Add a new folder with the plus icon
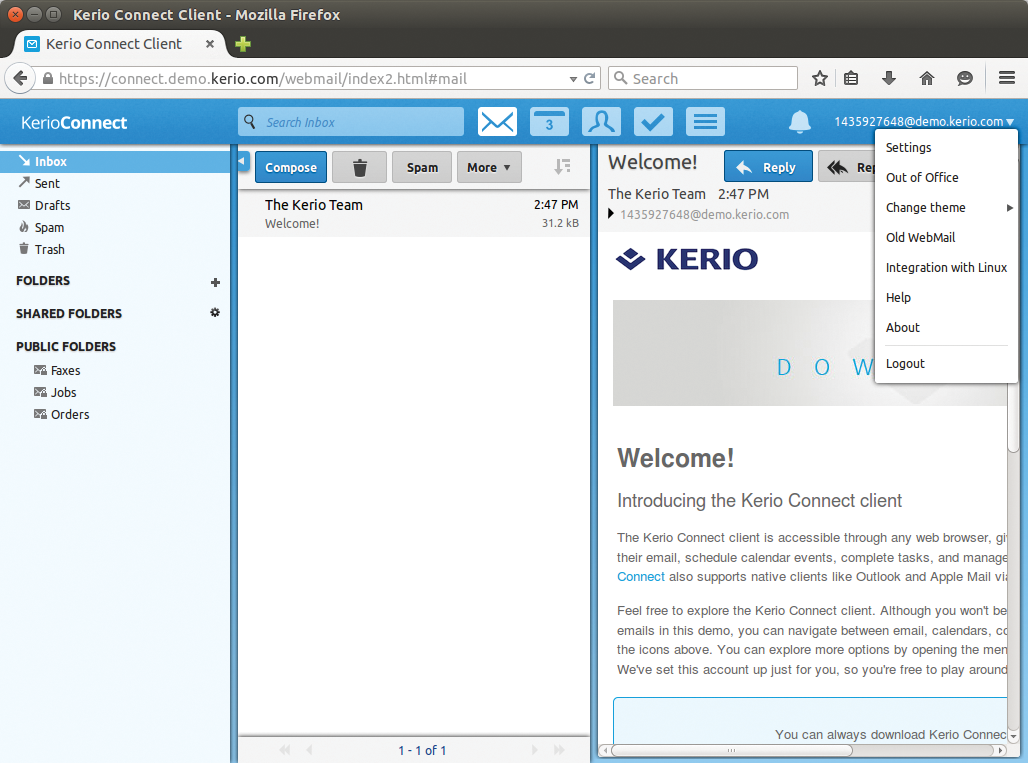This screenshot has width=1028, height=763. (215, 282)
